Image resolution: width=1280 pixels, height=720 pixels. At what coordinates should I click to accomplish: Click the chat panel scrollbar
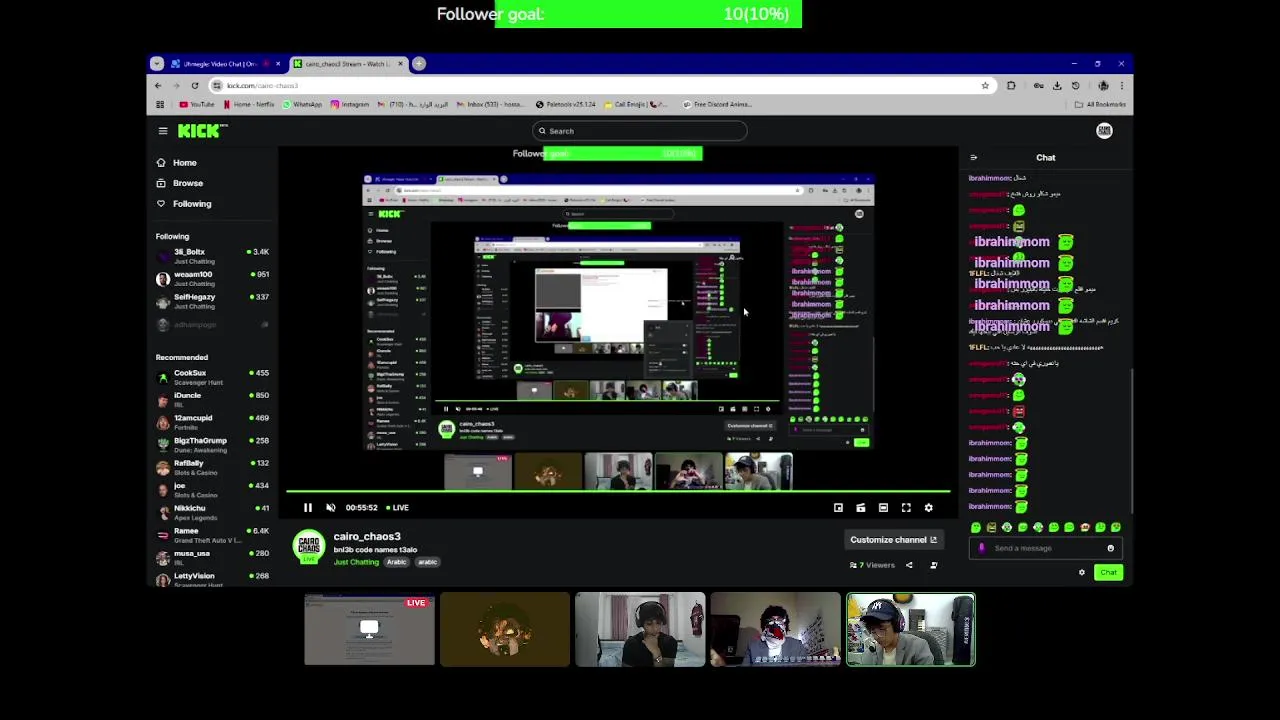point(1131,440)
